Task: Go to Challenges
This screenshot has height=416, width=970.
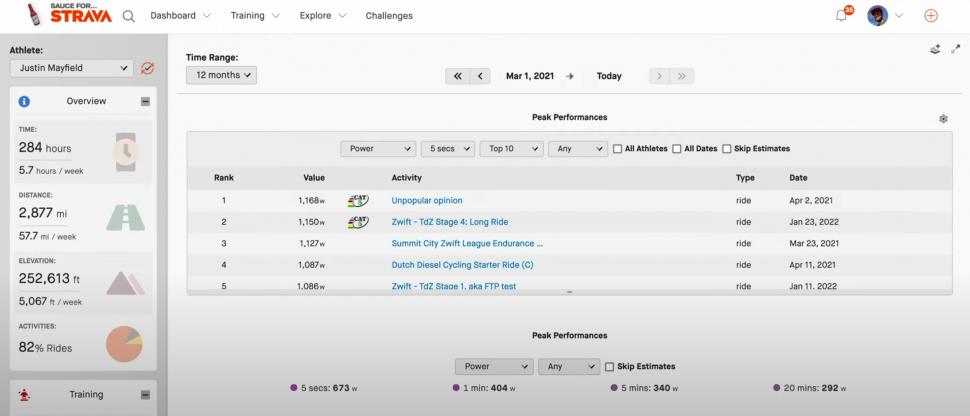Action: [389, 15]
